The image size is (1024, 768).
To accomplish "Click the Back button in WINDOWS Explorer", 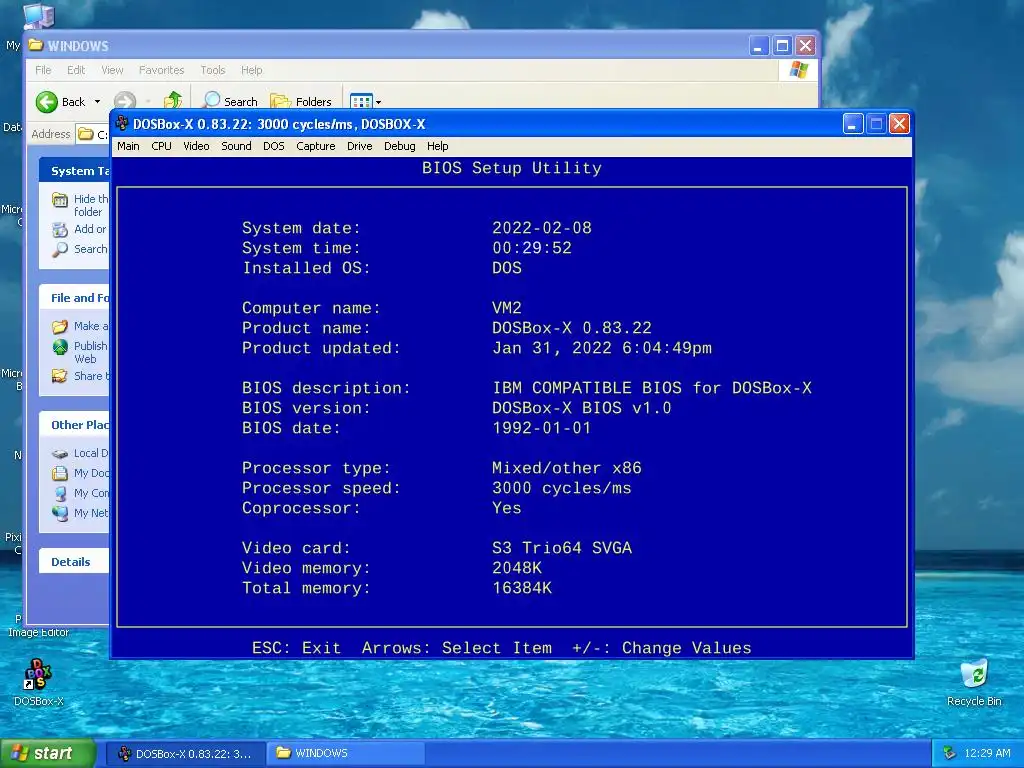I will [x=61, y=102].
